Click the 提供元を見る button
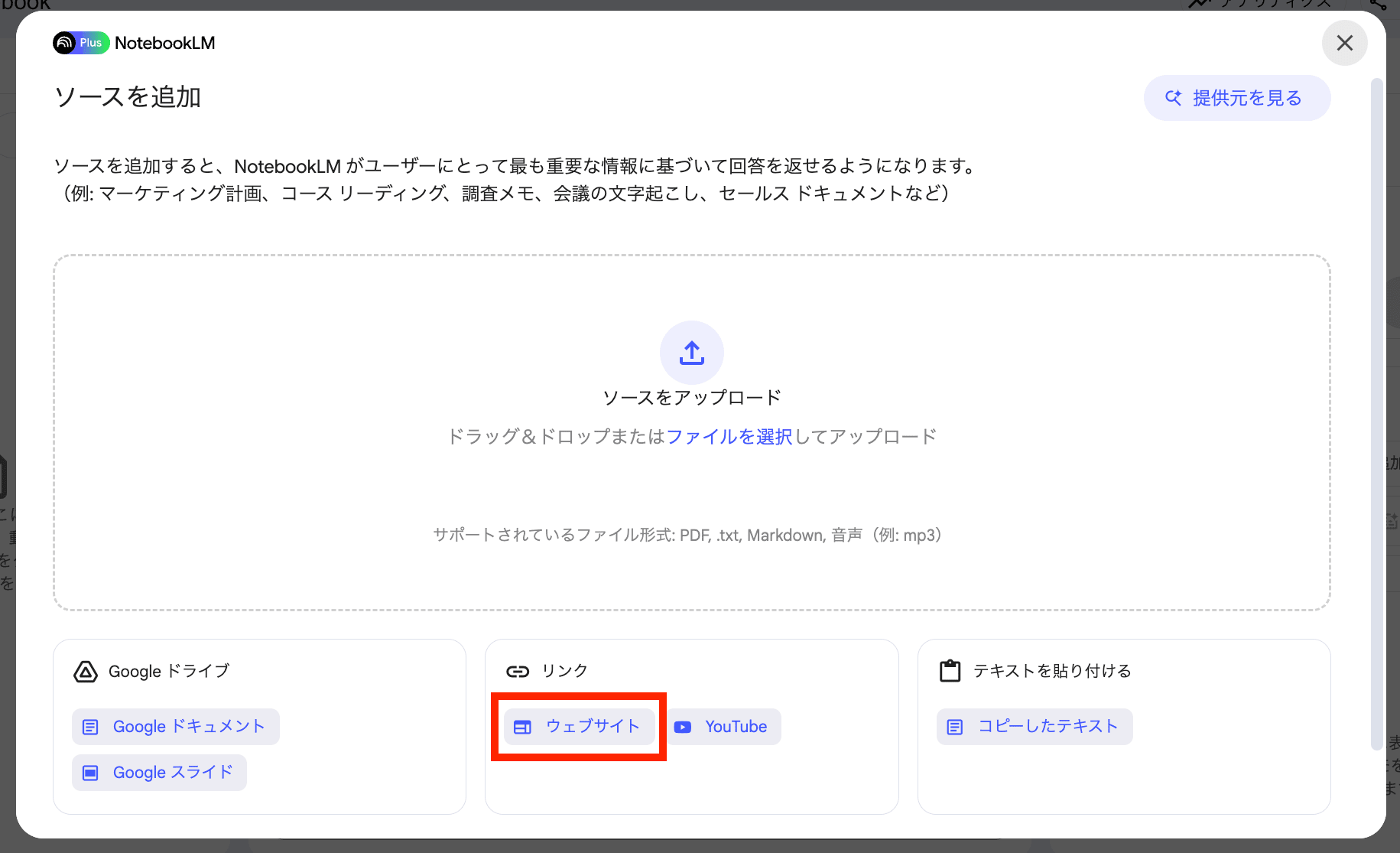 (1236, 98)
